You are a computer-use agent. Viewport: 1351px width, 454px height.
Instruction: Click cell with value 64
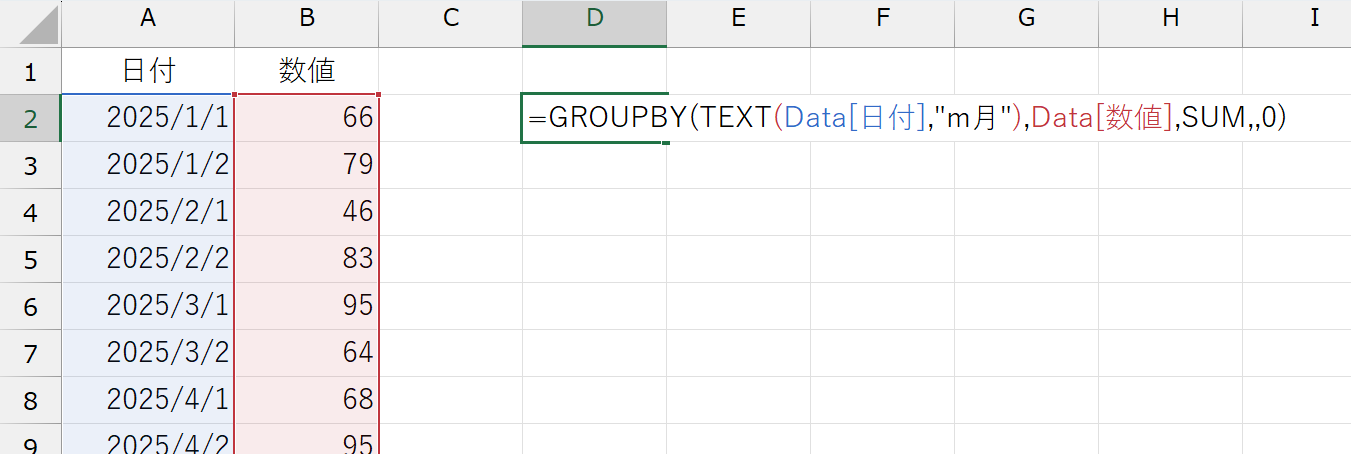306,353
